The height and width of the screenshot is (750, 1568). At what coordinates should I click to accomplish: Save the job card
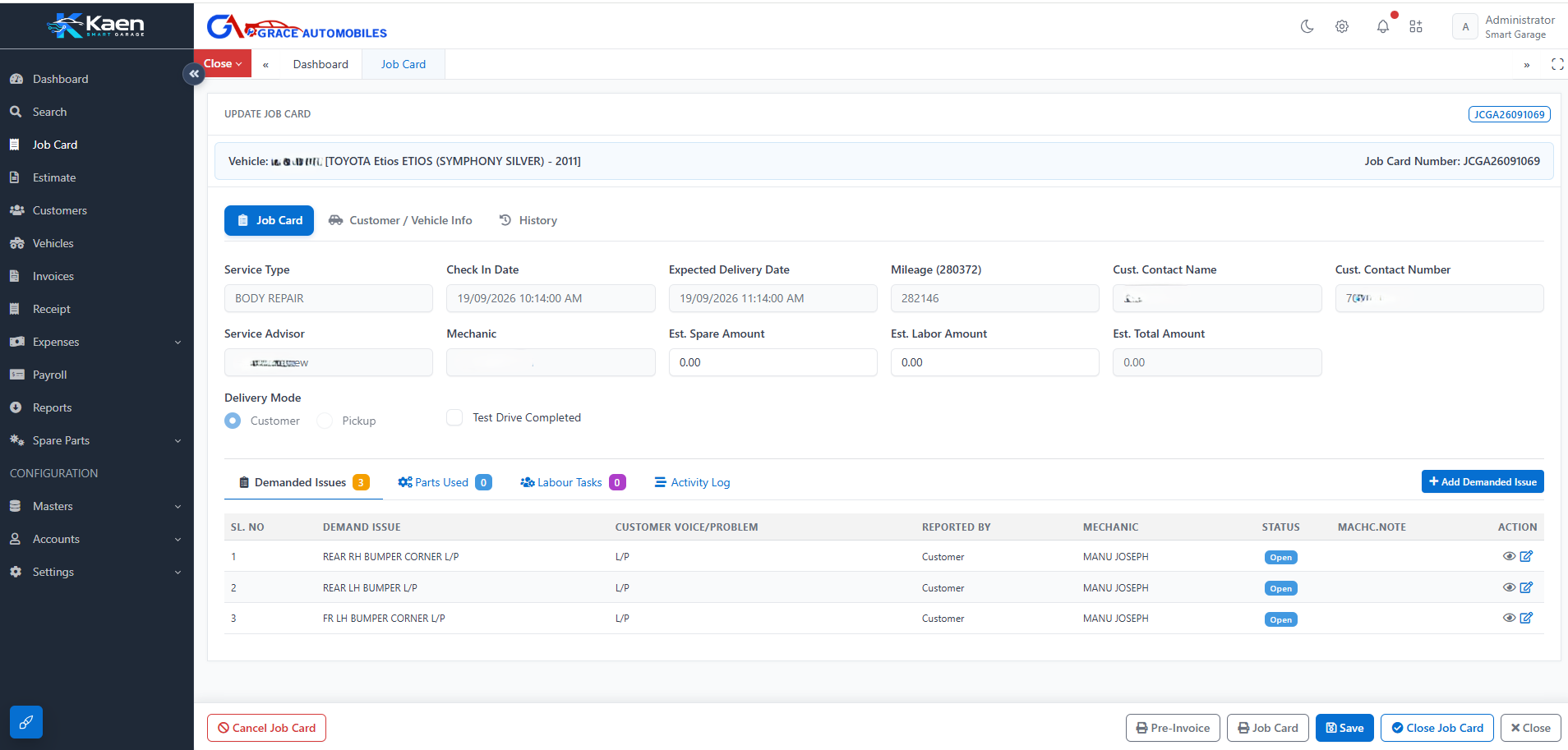click(1344, 728)
